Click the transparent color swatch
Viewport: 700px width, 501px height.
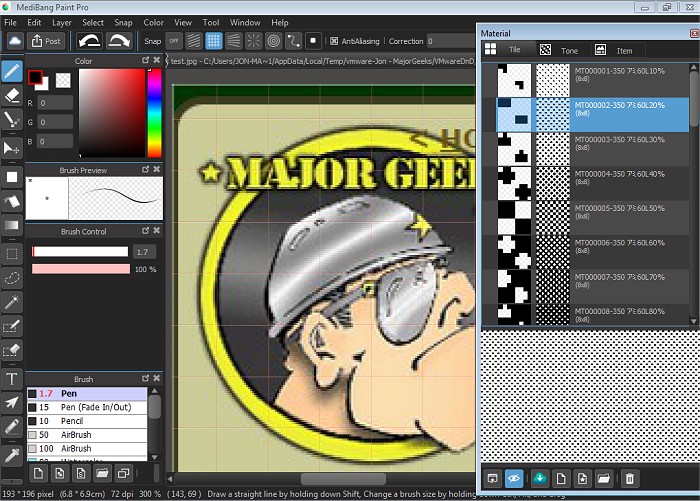click(x=63, y=81)
